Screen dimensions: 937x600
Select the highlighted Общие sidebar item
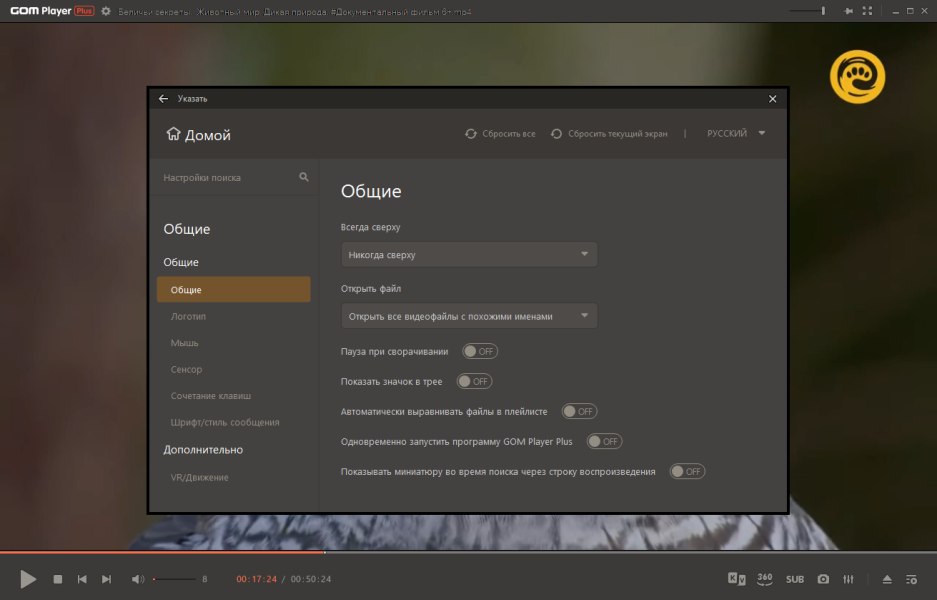(x=234, y=289)
